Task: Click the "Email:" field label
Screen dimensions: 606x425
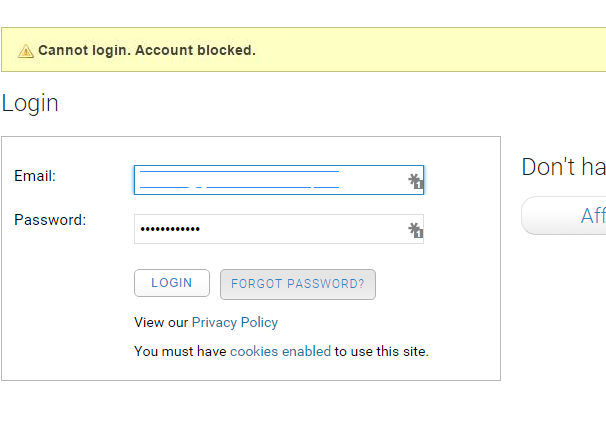Action: click(35, 176)
